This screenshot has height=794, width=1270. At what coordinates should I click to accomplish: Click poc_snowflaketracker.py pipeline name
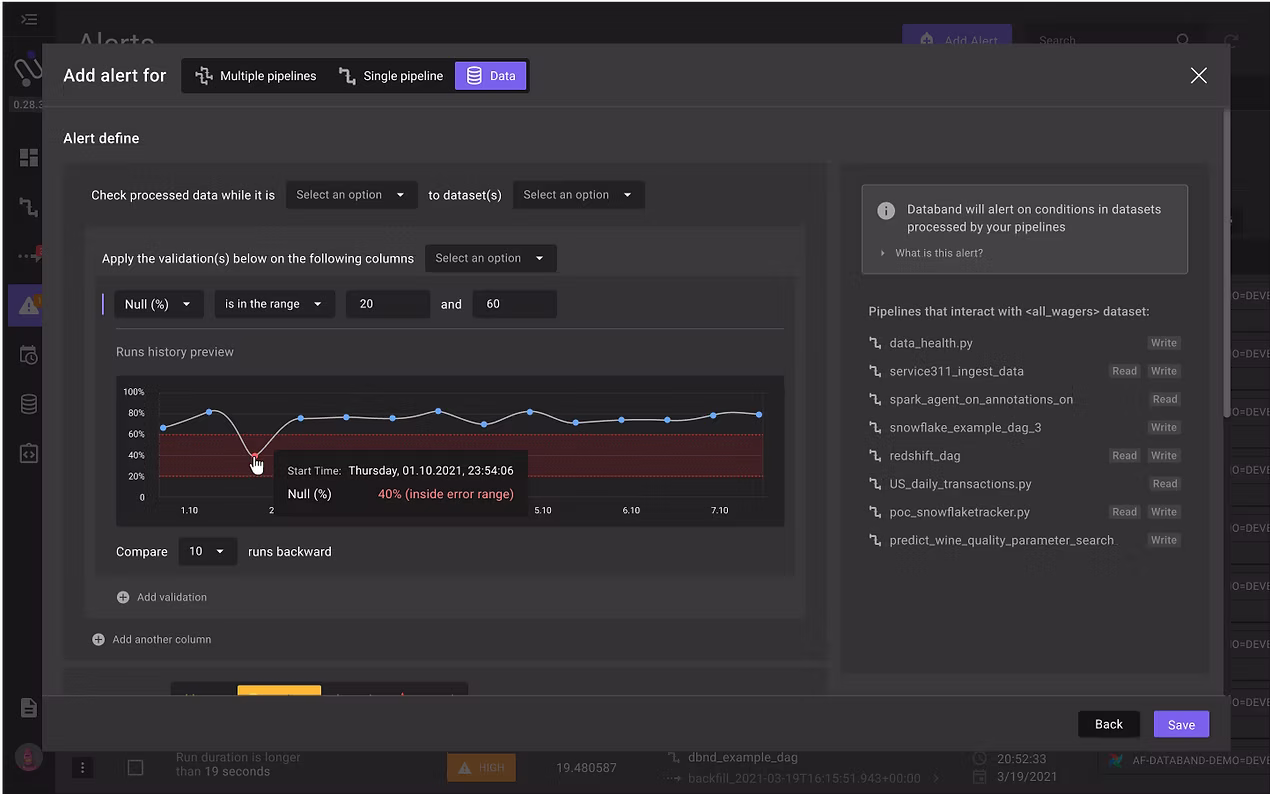[959, 511]
